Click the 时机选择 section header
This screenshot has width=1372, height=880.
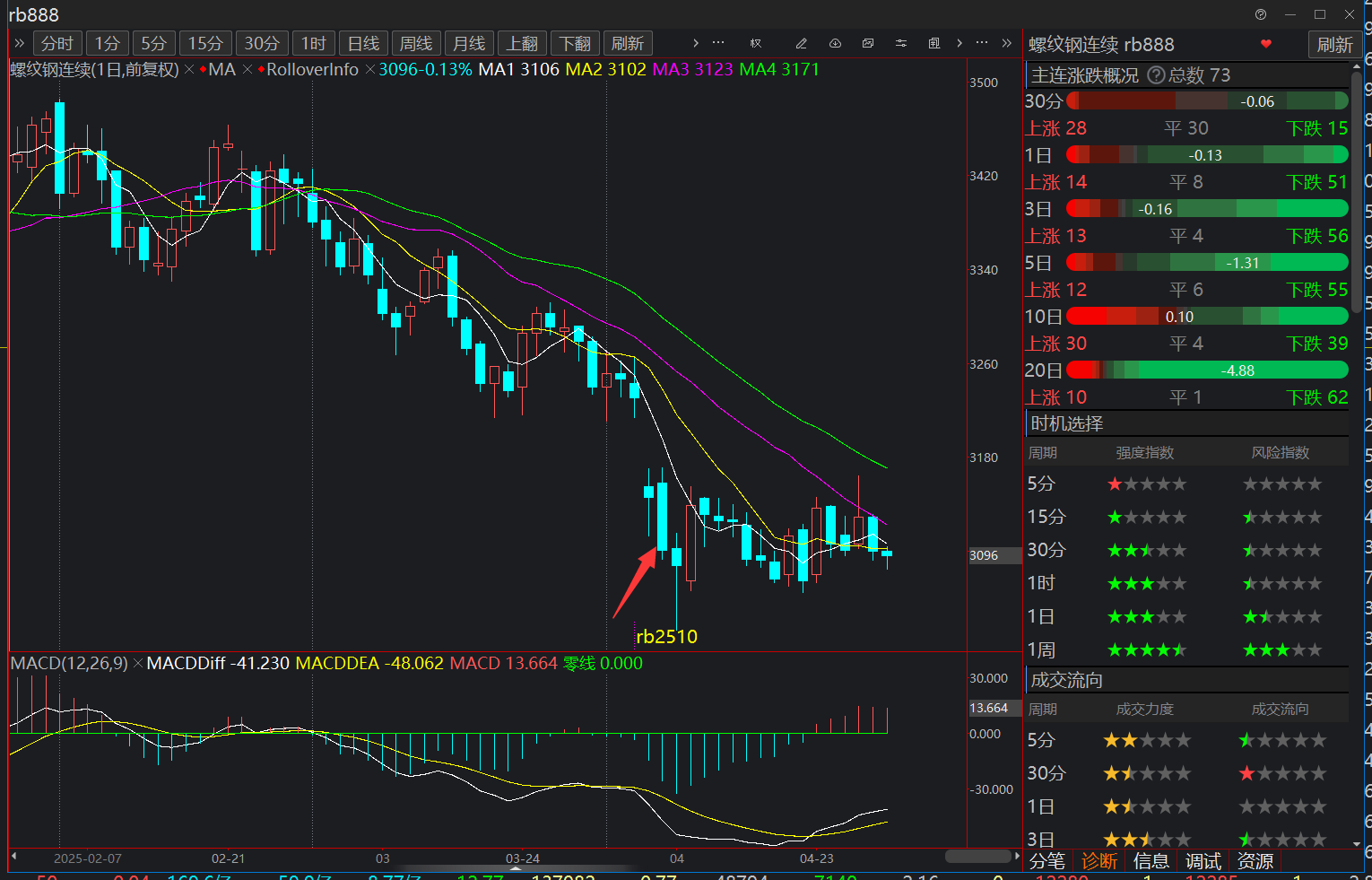pos(1186,423)
